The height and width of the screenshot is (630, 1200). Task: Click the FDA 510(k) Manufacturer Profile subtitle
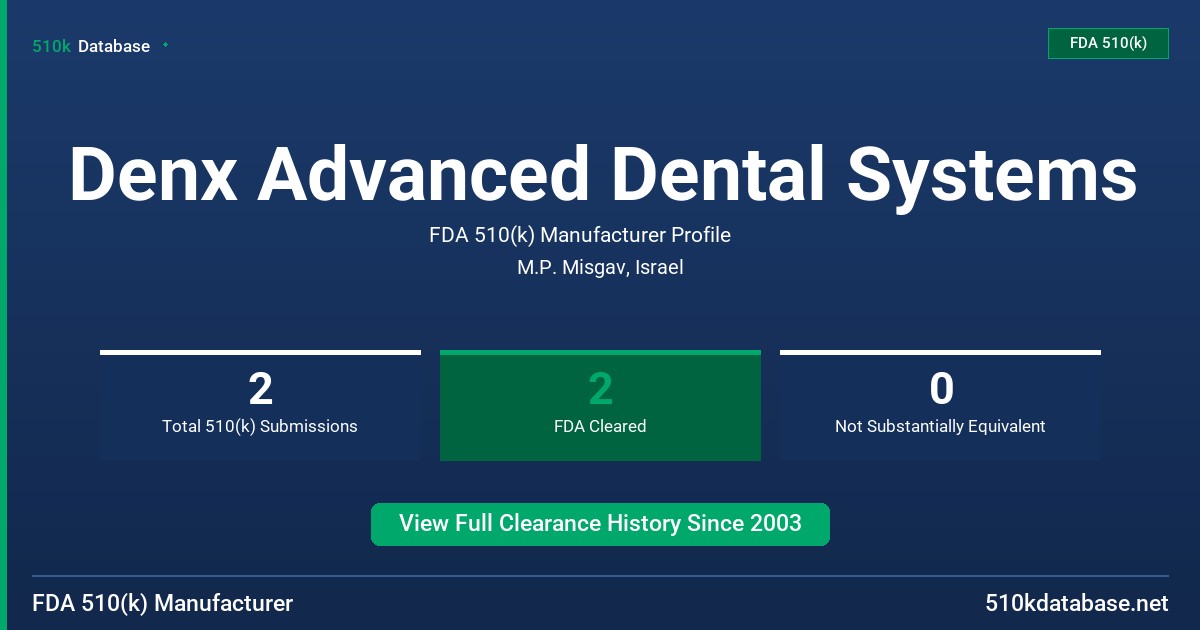coord(580,235)
